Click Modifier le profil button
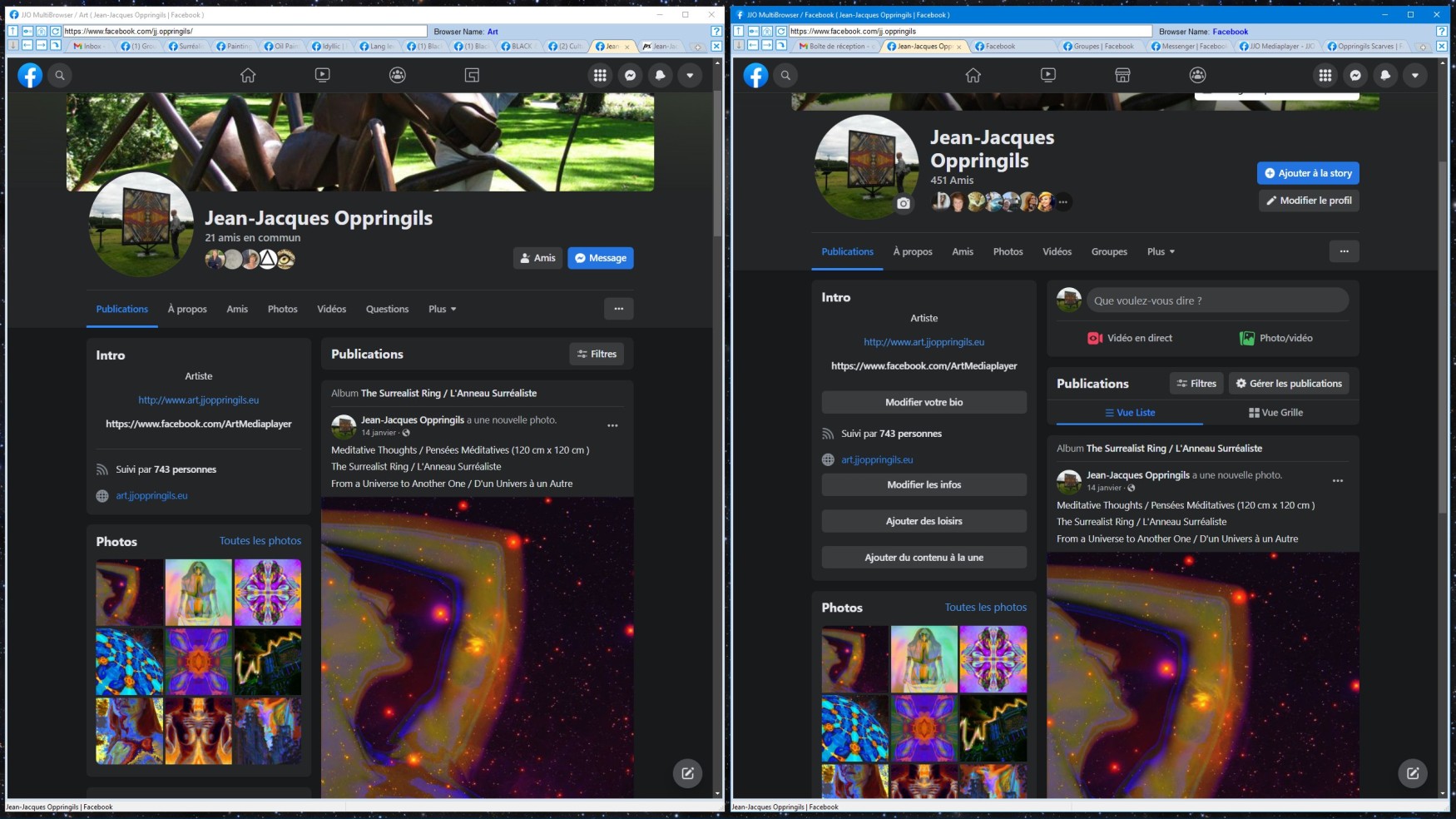This screenshot has width=1456, height=819. pos(1308,201)
